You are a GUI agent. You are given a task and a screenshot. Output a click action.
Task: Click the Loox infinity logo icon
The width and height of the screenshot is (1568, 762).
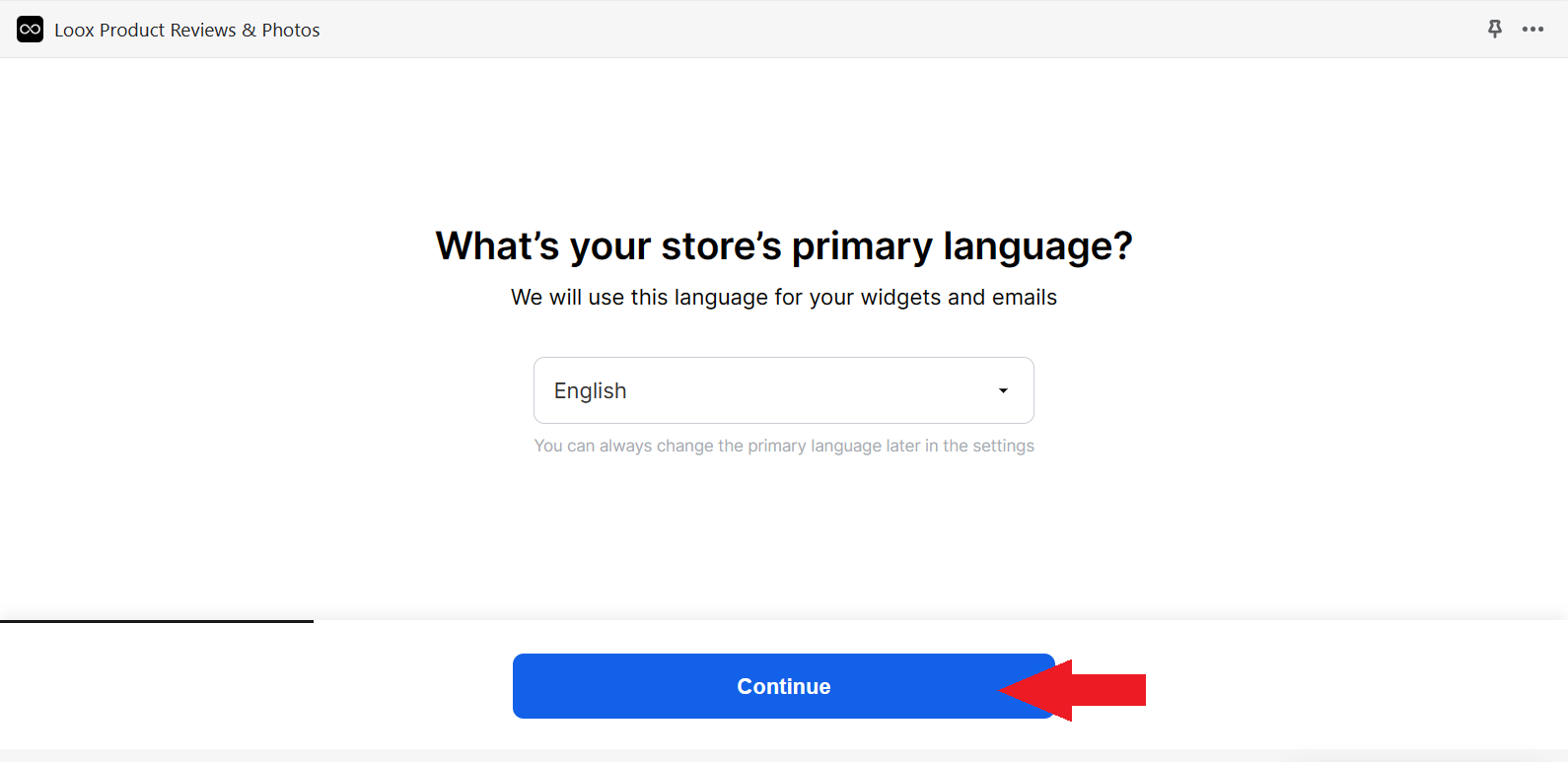pos(30,30)
